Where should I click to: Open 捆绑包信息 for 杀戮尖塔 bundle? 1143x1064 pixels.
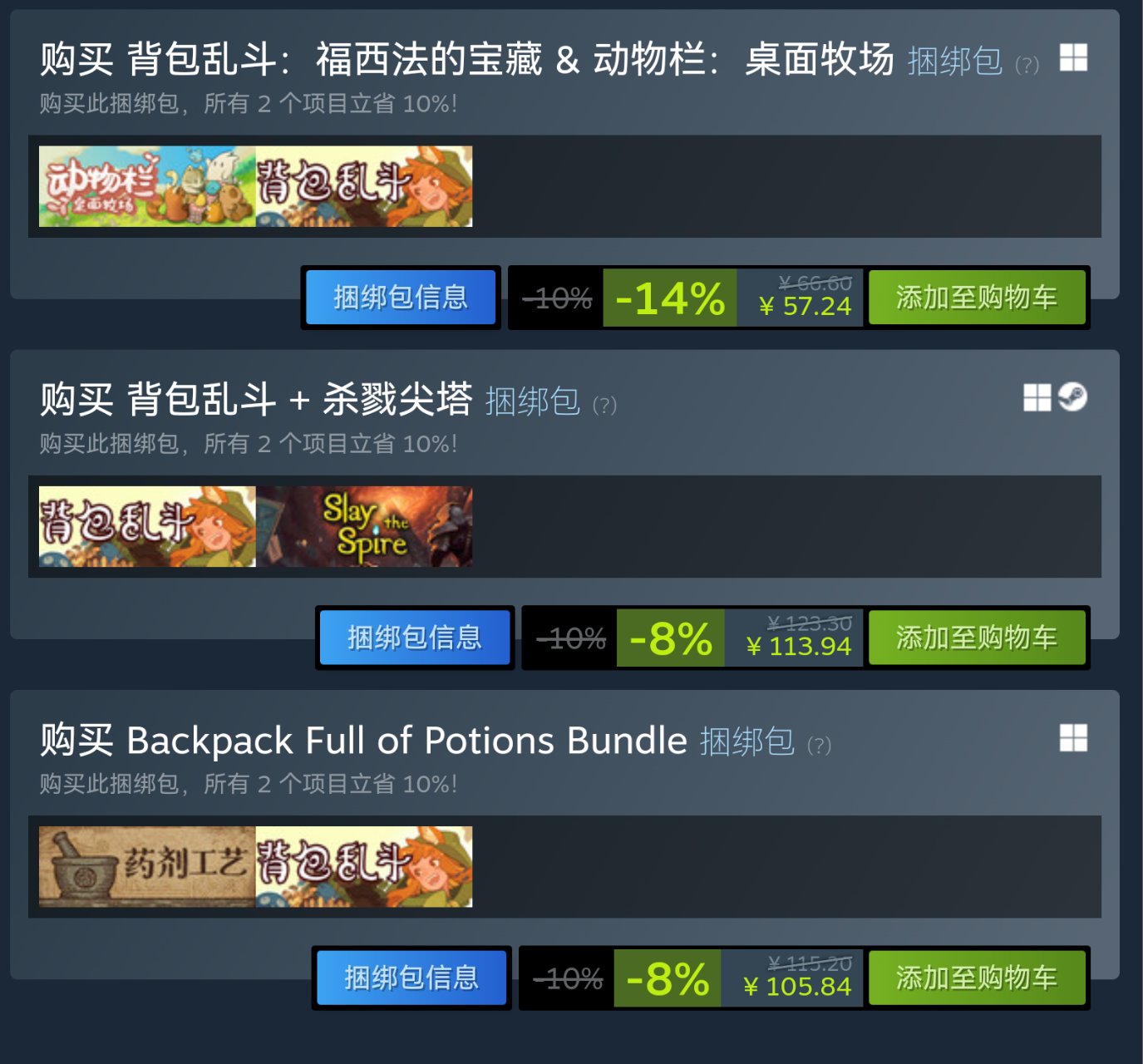tap(415, 638)
